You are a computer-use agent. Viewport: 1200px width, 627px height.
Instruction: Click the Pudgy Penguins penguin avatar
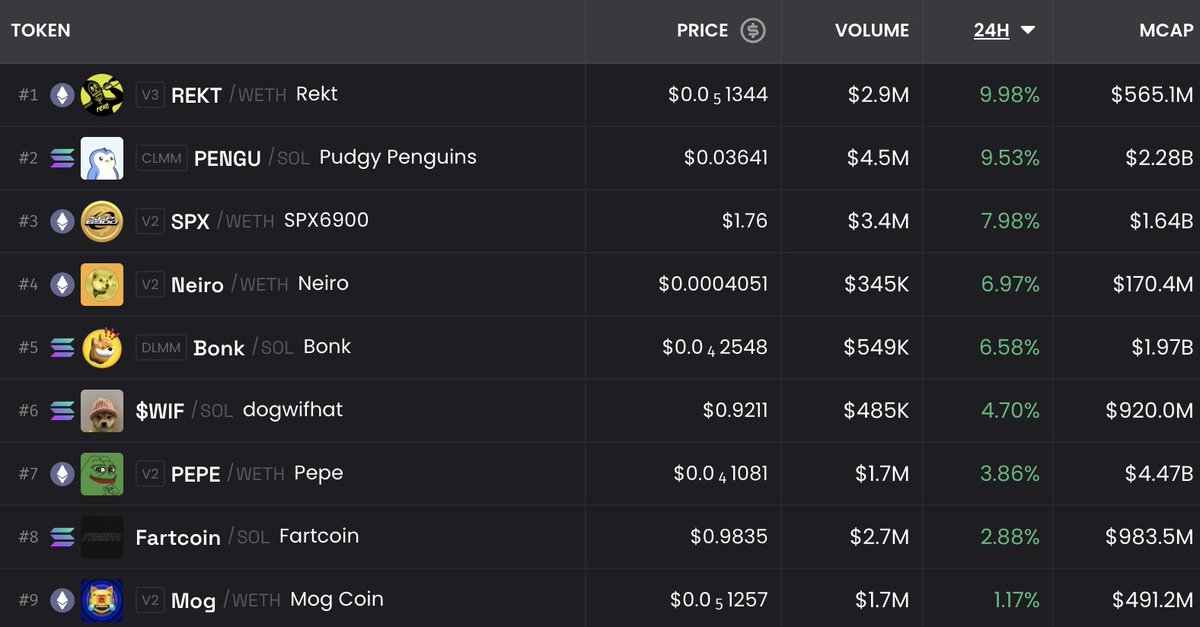101,158
